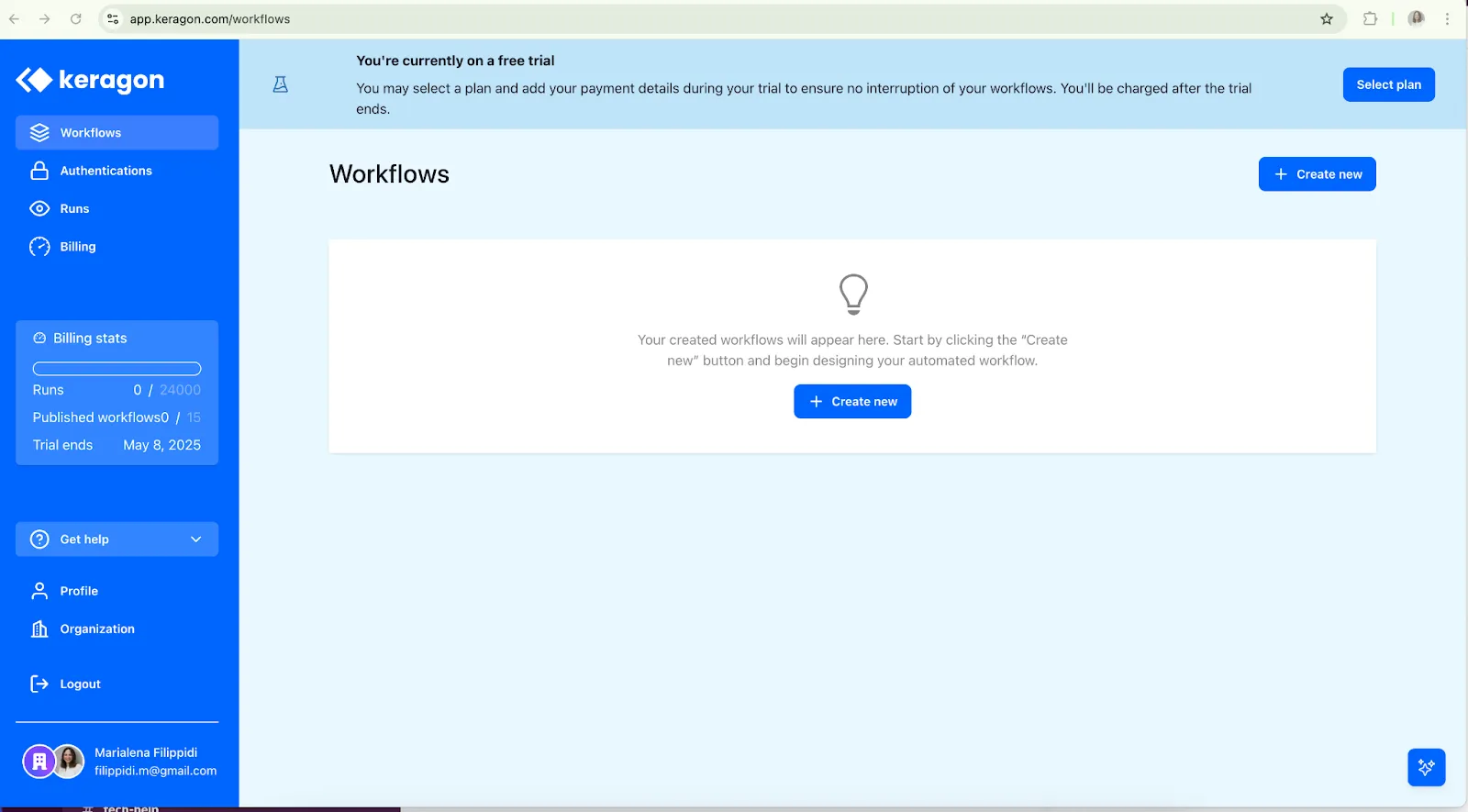
Task: Click the Organization building icon
Action: [x=39, y=628]
